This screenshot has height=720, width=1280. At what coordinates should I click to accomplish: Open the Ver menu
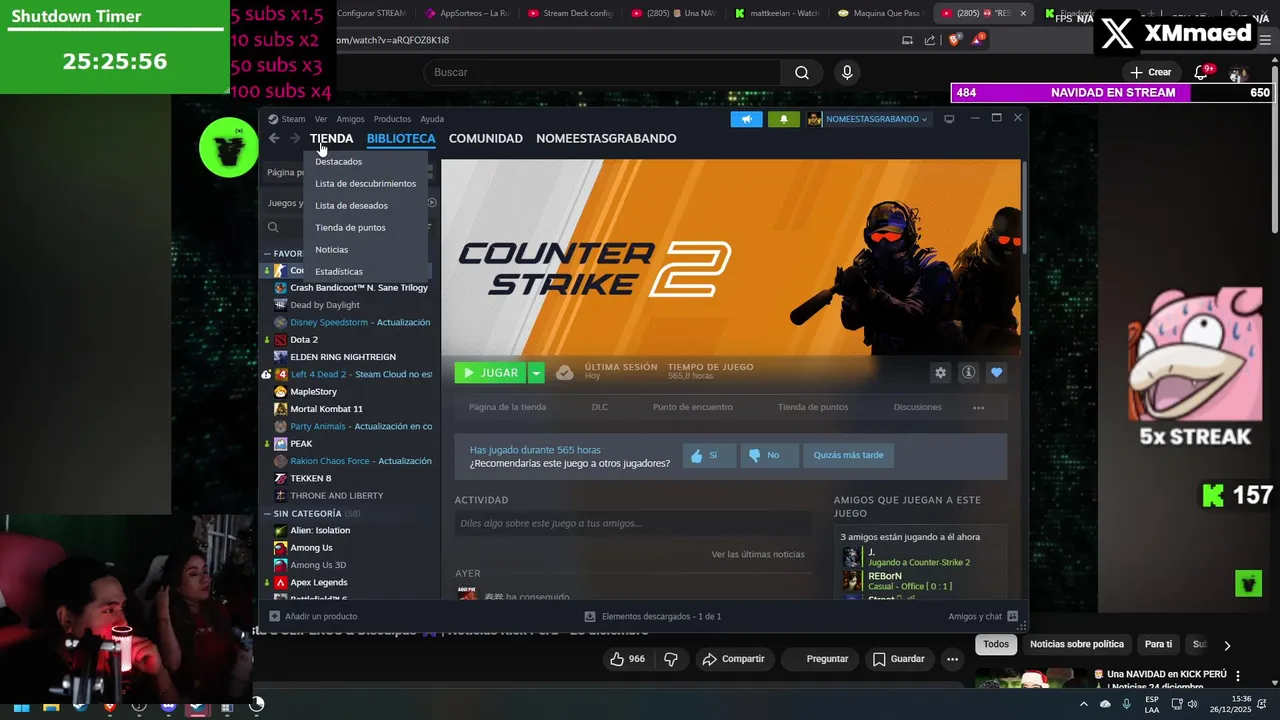coord(321,119)
